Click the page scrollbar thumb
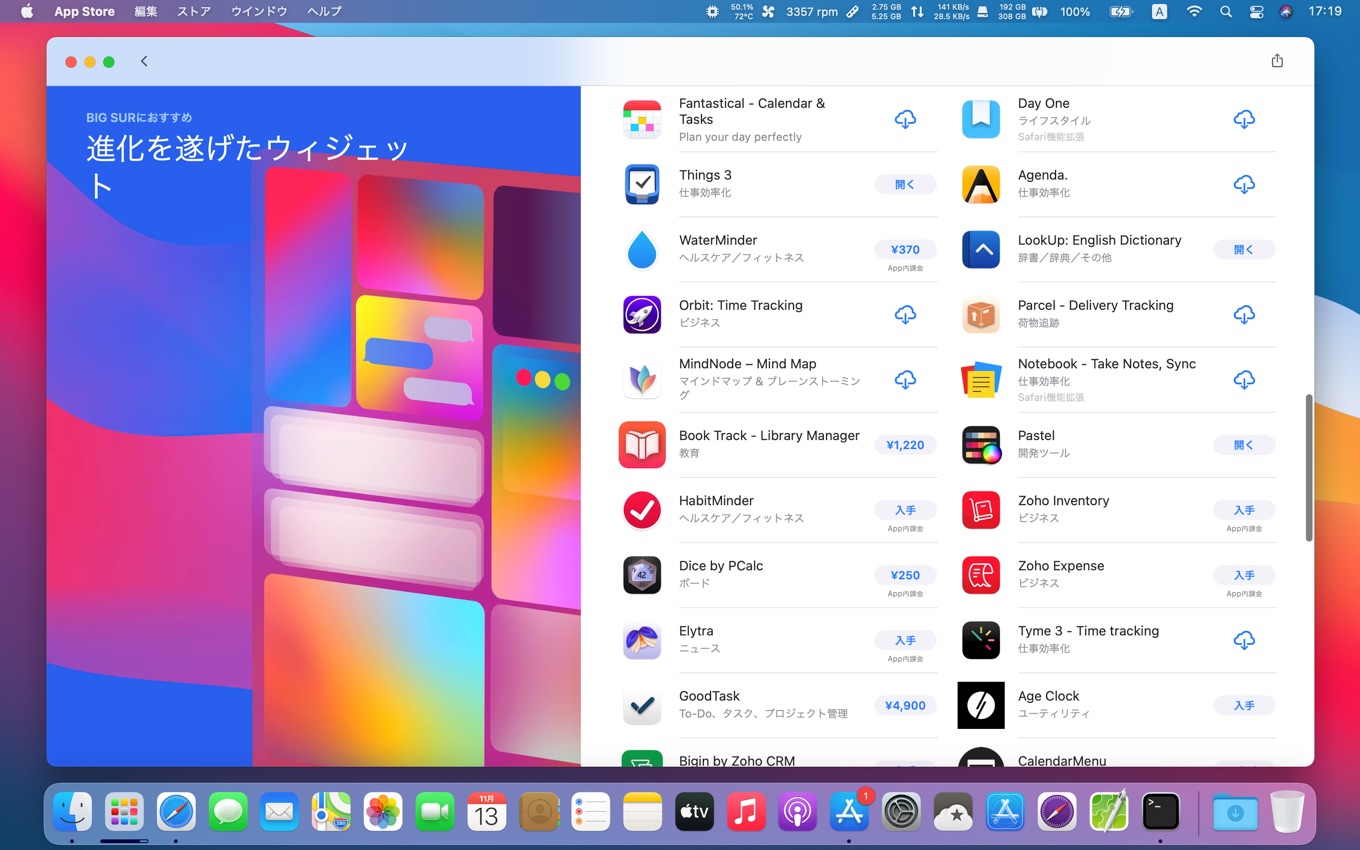This screenshot has height=850, width=1360. point(1308,468)
